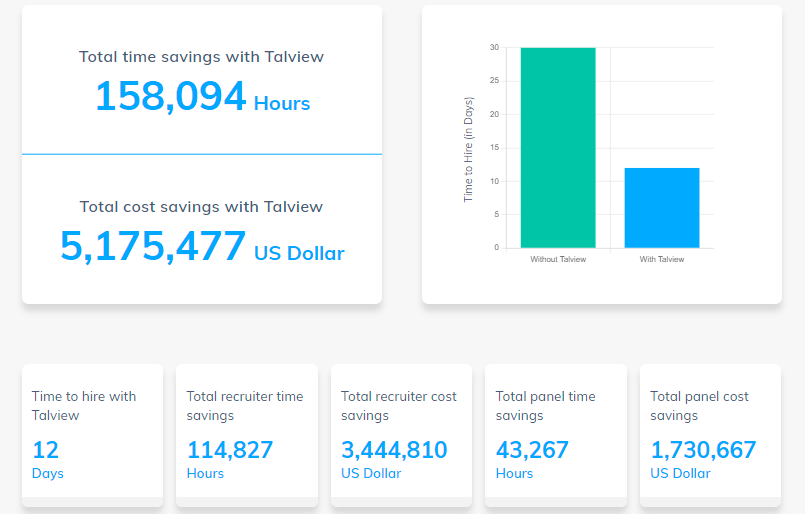Click the Without Talview axis label
Image resolution: width=805 pixels, height=514 pixels.
click(558, 259)
